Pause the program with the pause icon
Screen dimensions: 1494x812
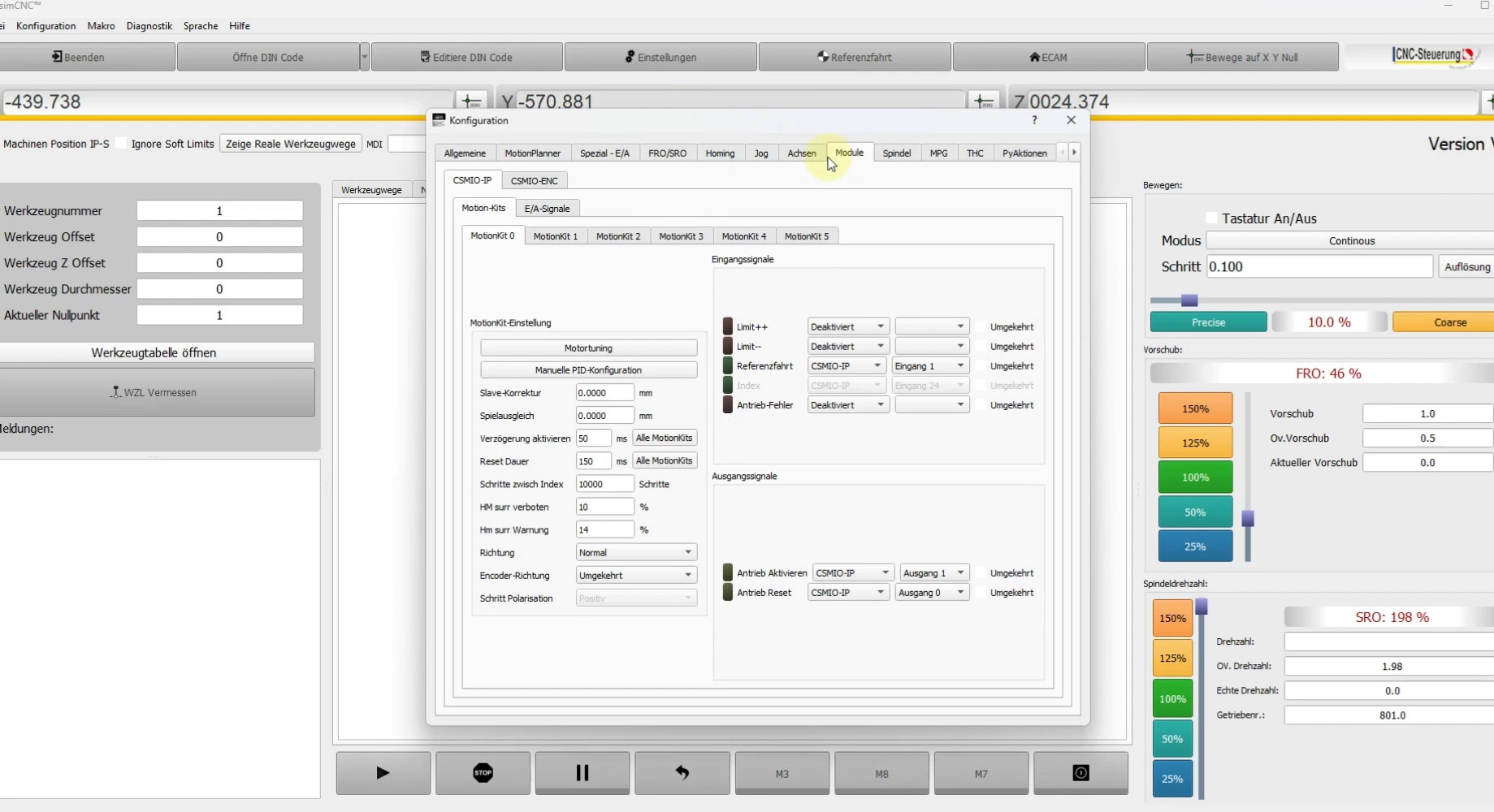point(582,773)
